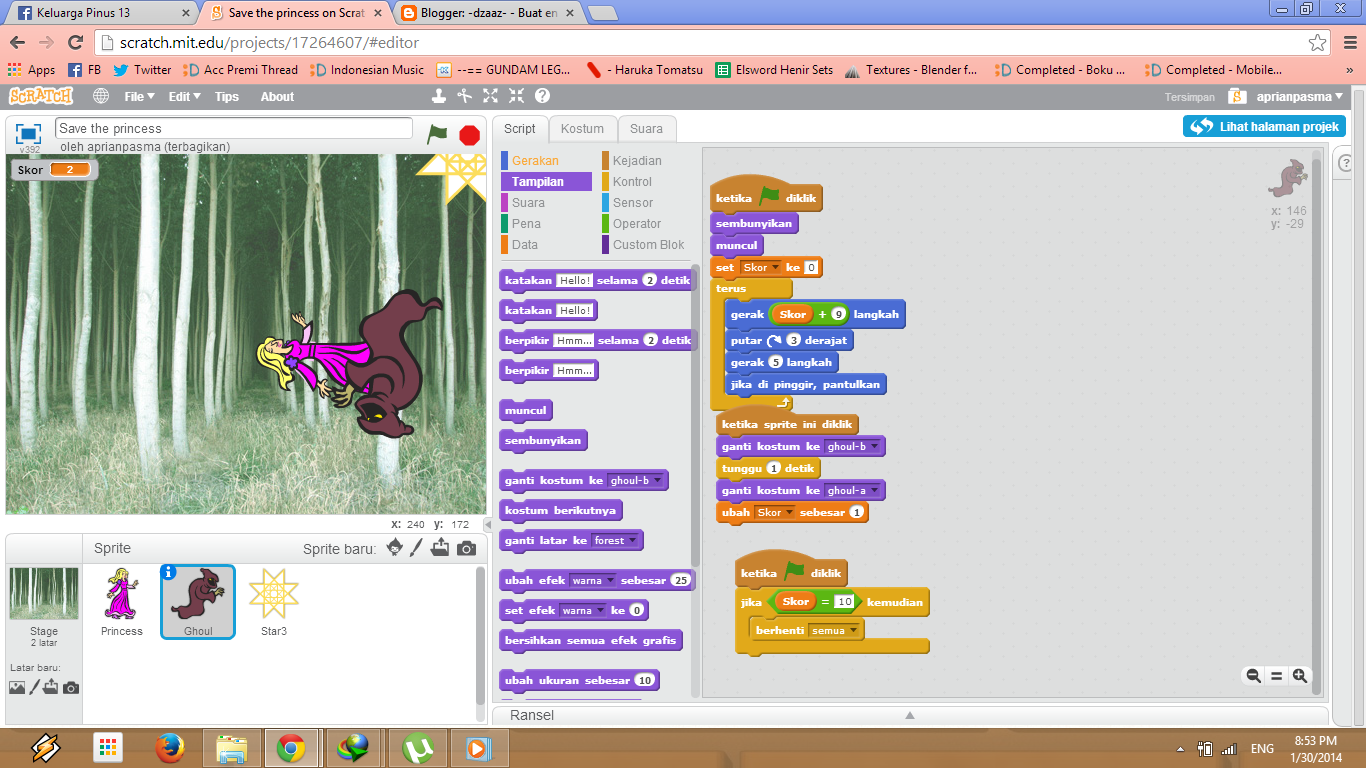Open the Block help question mark icon
Image resolution: width=1366 pixels, height=768 pixels.
coord(540,96)
